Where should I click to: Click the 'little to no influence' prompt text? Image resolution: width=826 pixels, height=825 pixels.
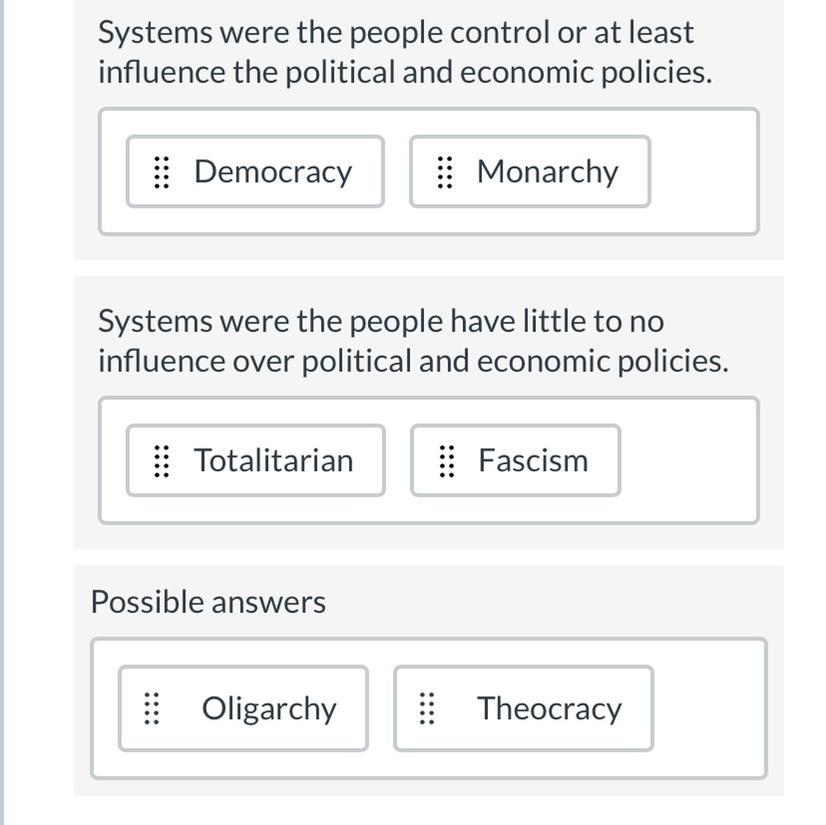click(412, 341)
